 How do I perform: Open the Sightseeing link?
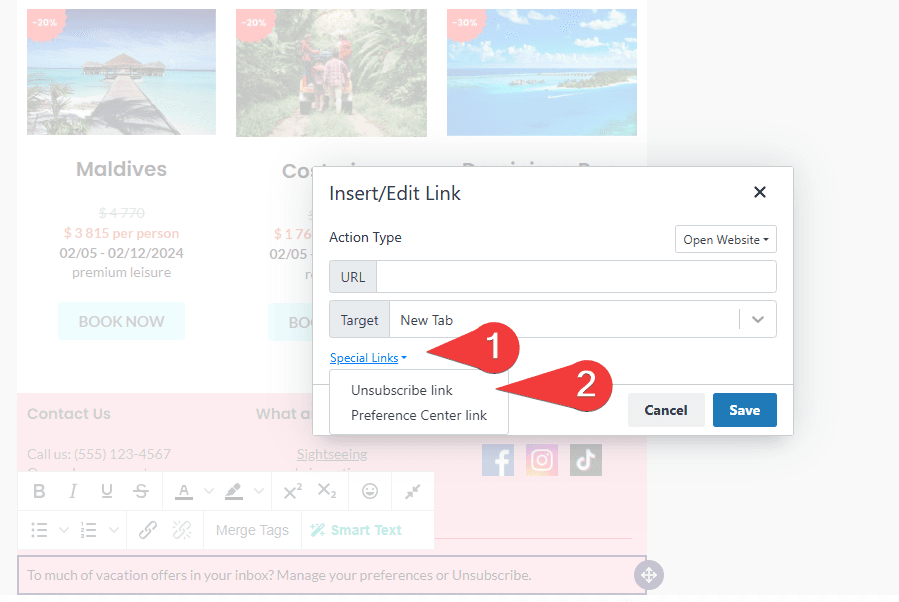click(332, 455)
